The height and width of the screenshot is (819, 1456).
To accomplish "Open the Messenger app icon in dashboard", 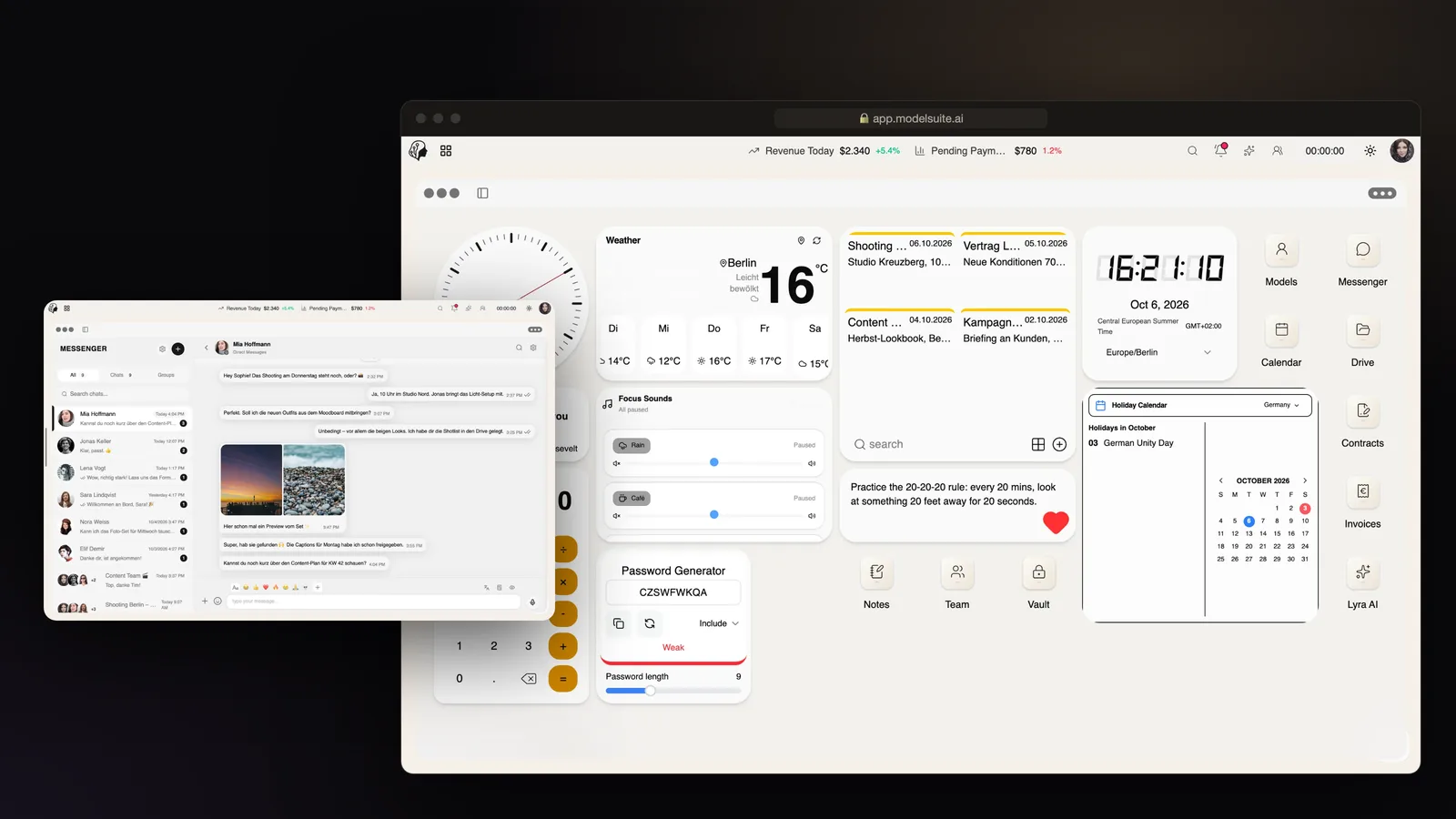I will 1362,250.
